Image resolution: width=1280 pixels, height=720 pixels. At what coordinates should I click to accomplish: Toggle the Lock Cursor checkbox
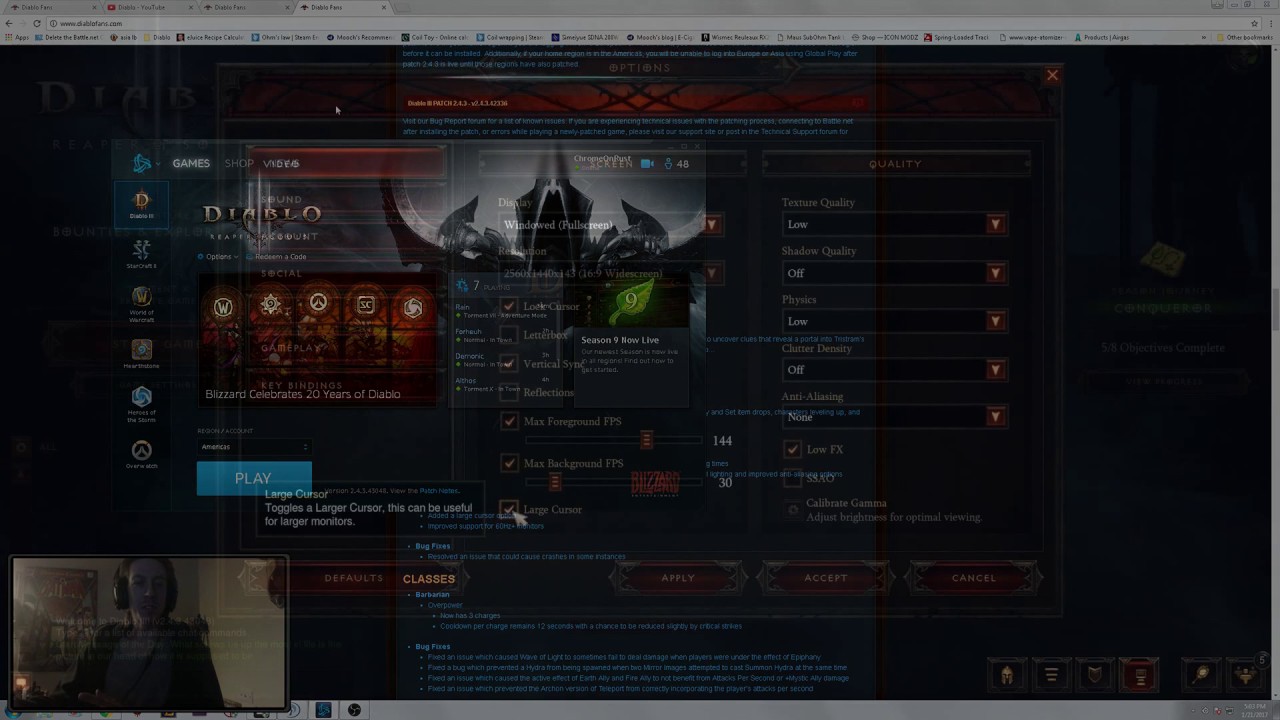pos(509,306)
